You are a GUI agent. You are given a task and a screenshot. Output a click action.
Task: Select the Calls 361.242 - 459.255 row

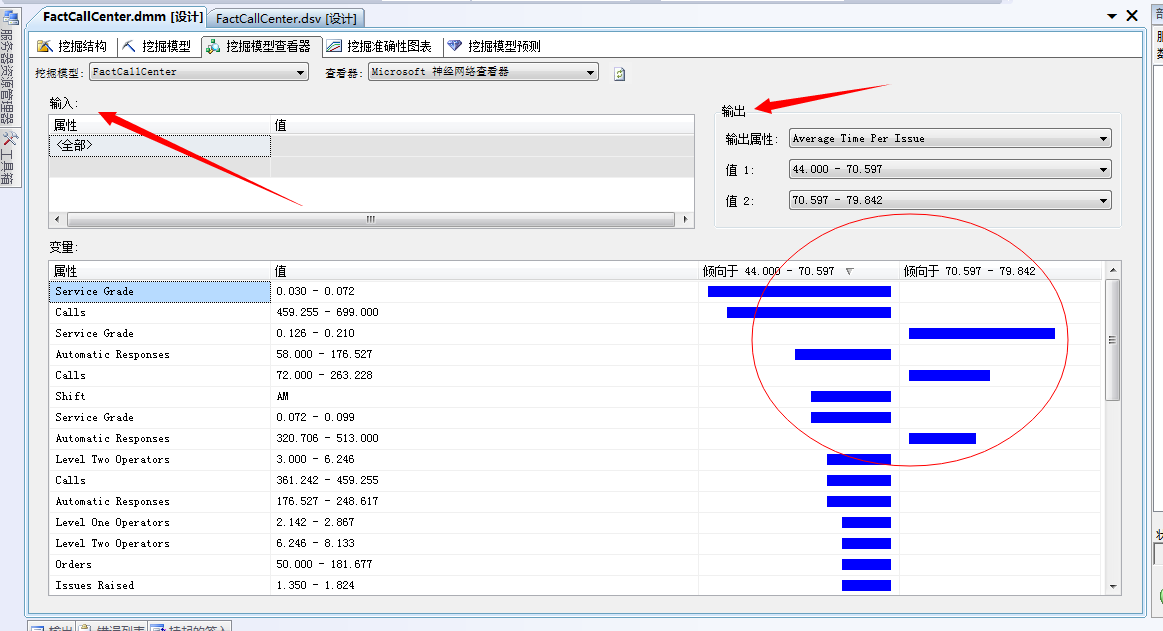pyautogui.click(x=576, y=480)
